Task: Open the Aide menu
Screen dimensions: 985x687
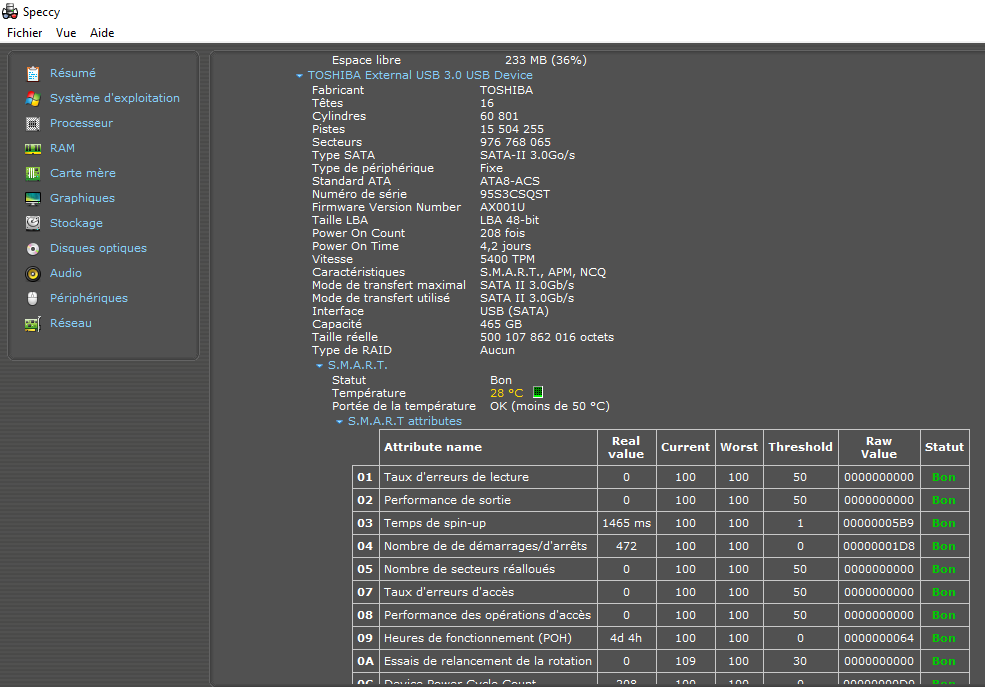Action: point(102,33)
